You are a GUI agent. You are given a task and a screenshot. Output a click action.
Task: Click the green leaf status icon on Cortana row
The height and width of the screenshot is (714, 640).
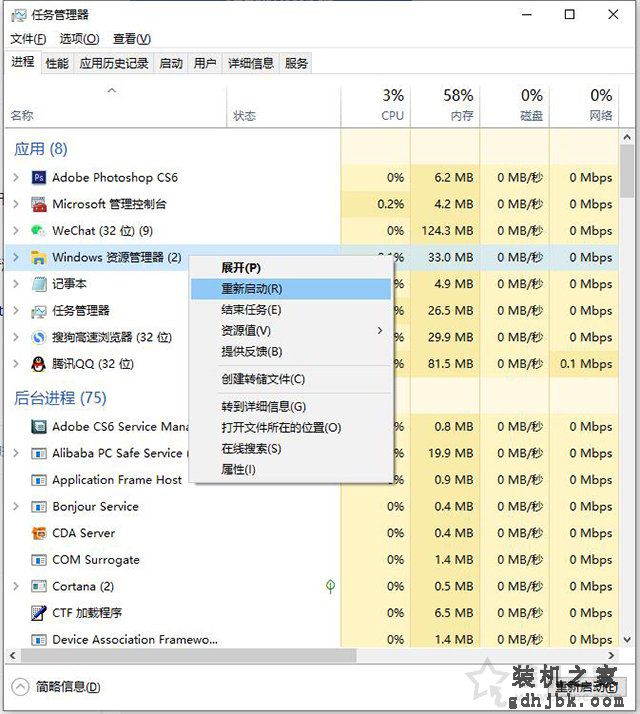click(x=331, y=586)
